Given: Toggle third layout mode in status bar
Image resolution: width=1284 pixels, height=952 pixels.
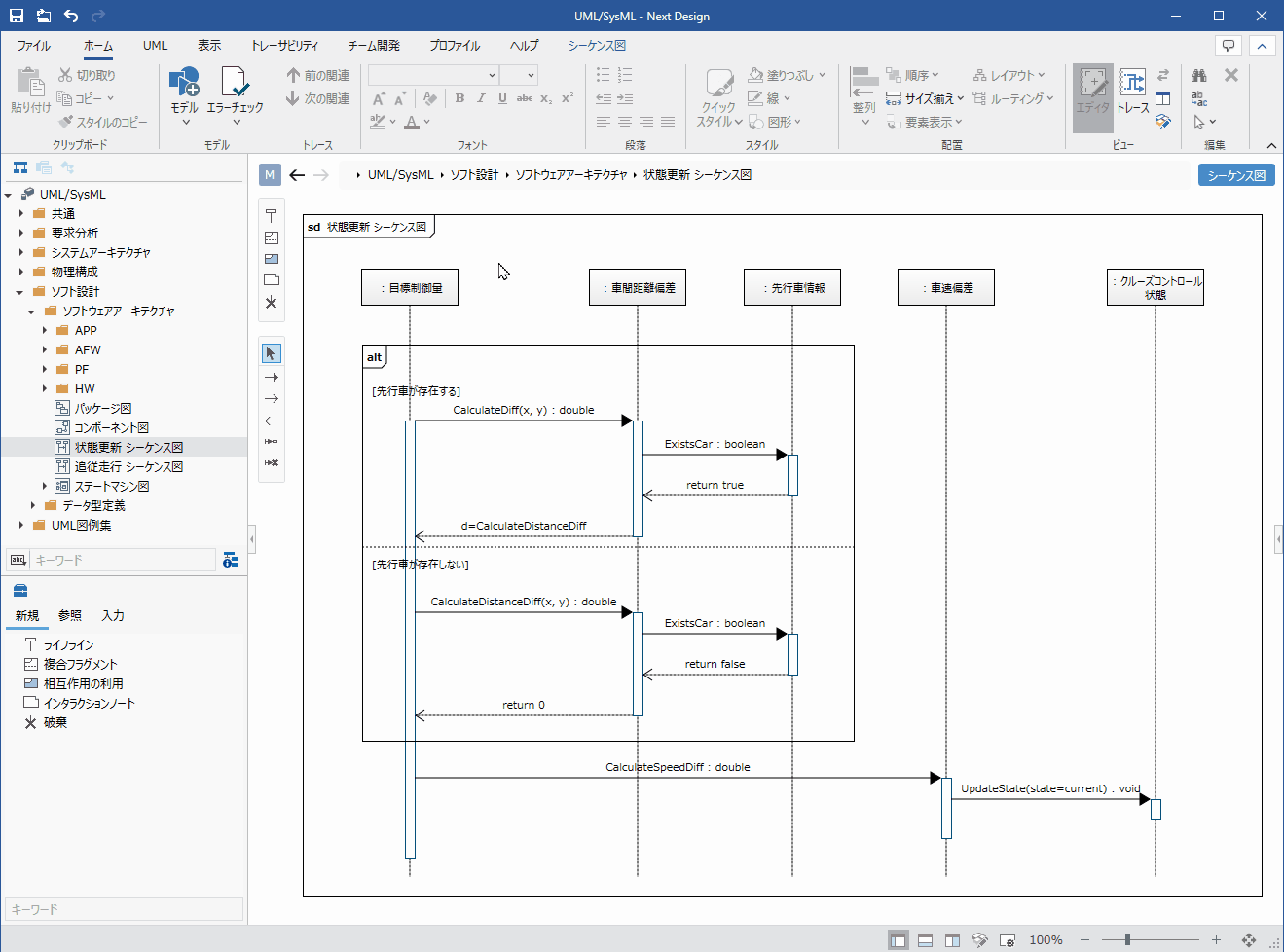Looking at the screenshot, I should (x=953, y=939).
